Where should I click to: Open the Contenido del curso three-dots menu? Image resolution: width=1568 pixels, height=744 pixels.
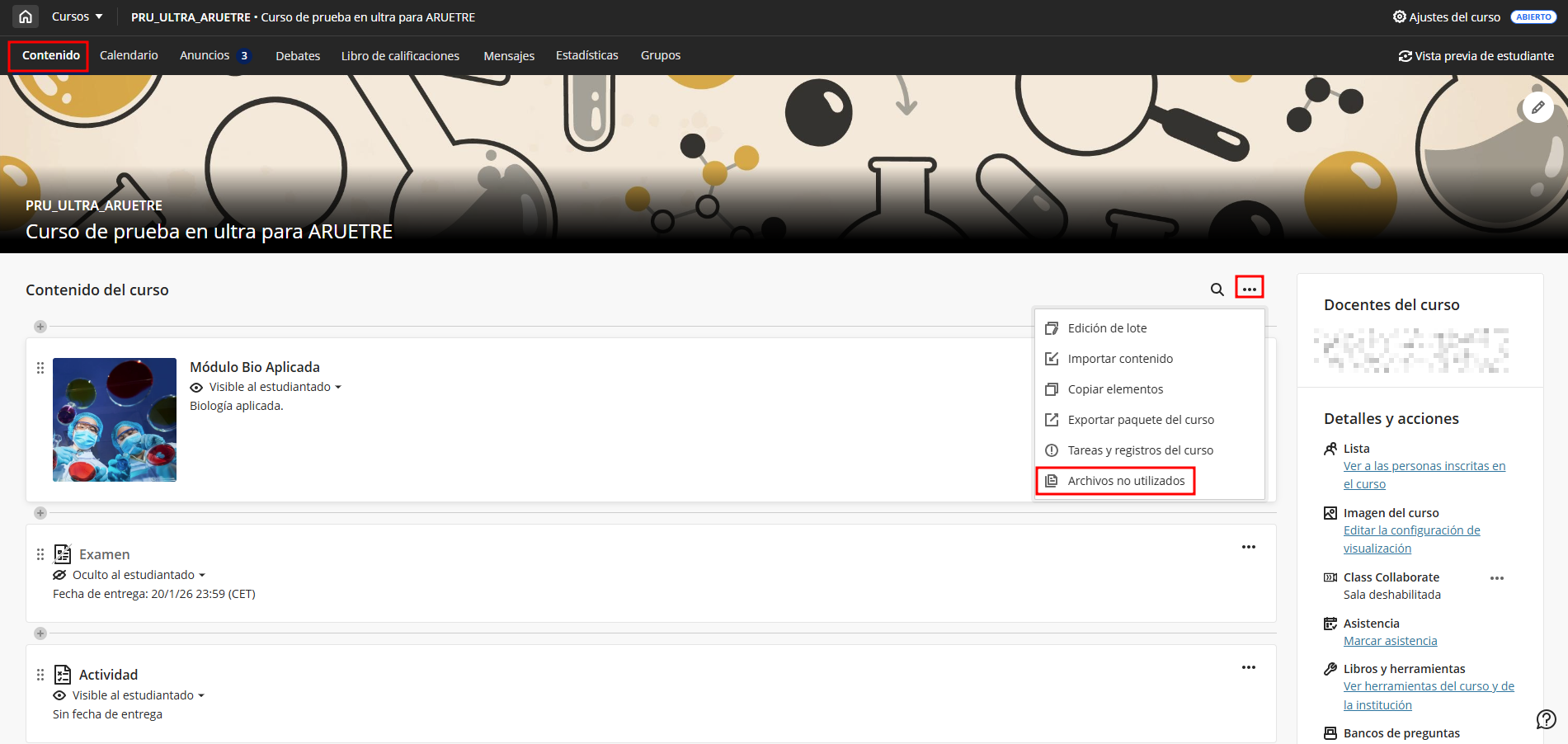pos(1249,288)
